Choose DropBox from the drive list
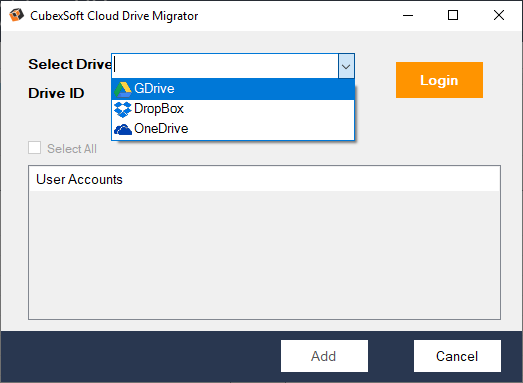The height and width of the screenshot is (383, 523). [233, 109]
